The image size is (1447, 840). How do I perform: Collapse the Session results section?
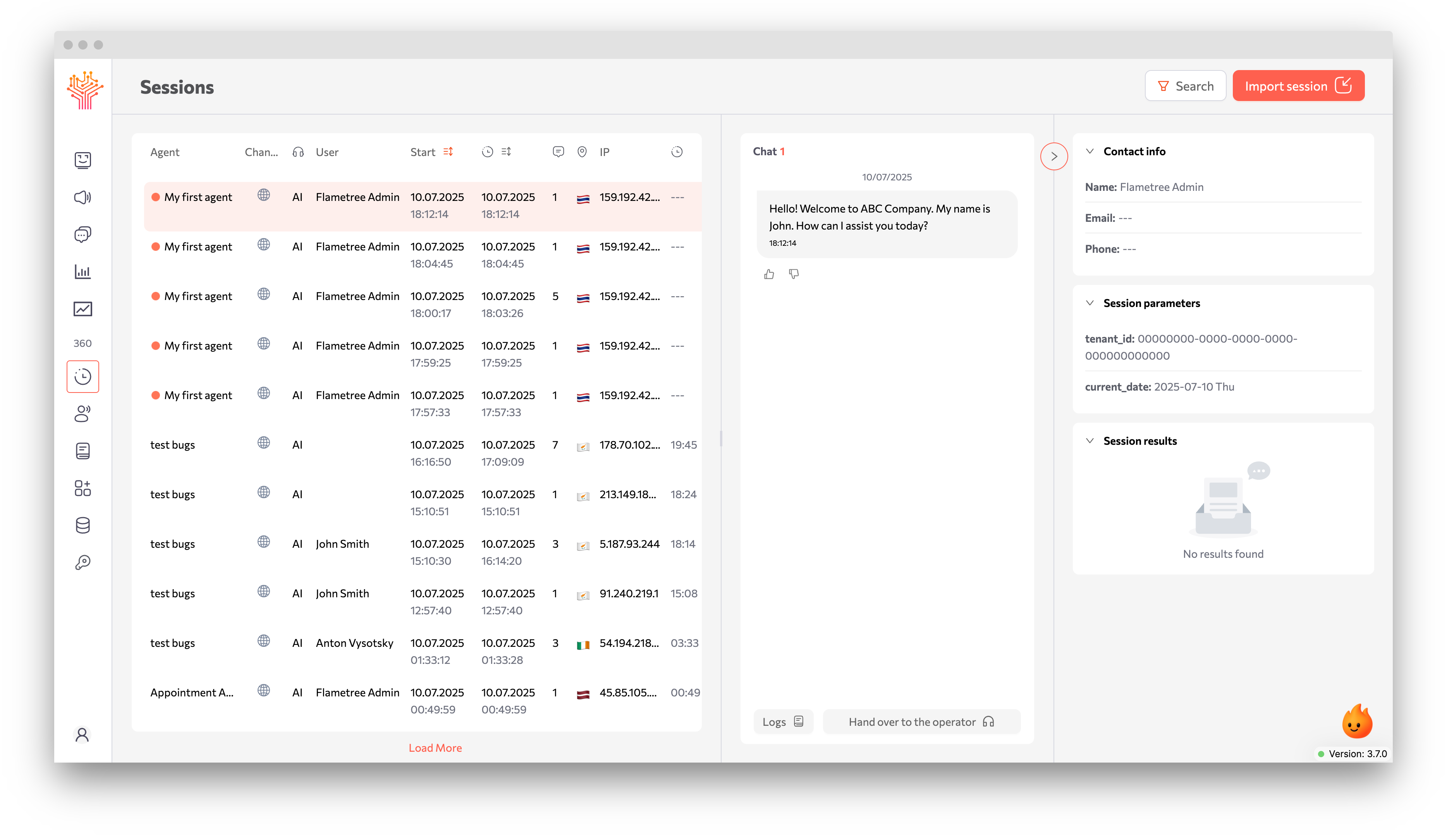tap(1090, 441)
